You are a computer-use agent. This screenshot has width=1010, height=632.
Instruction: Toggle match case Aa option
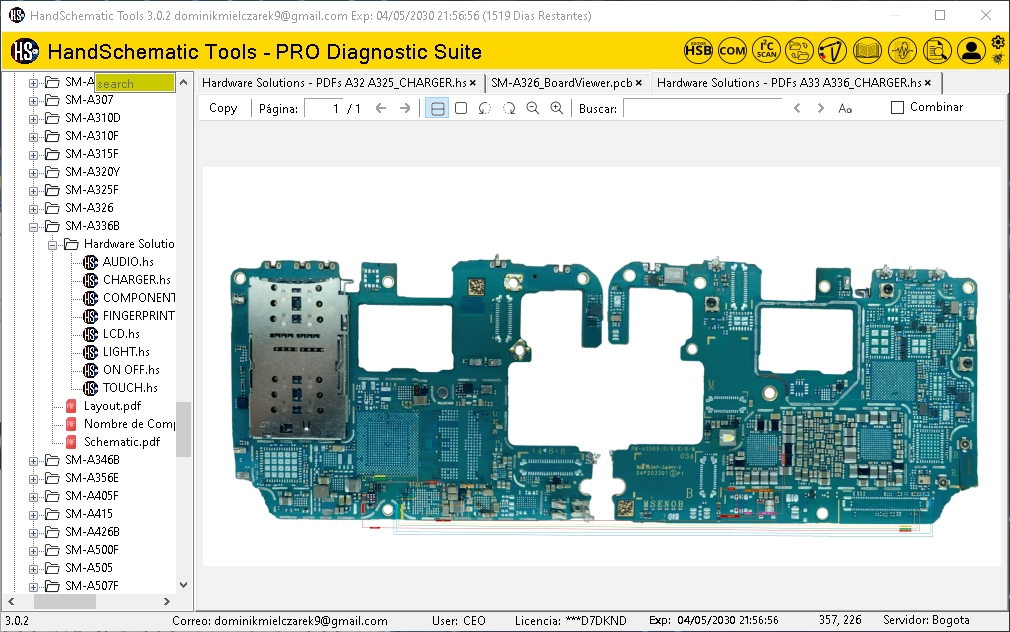(845, 109)
